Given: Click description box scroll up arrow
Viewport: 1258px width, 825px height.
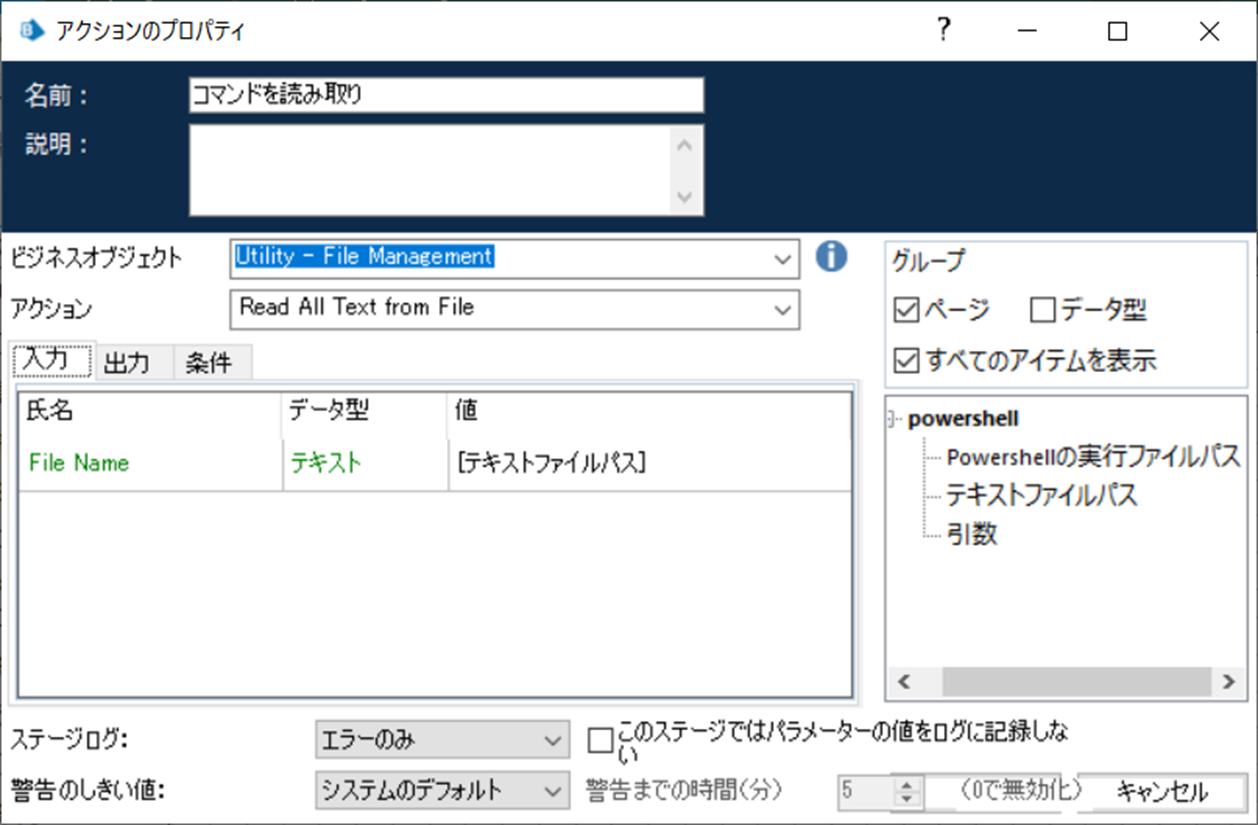Looking at the screenshot, I should [684, 146].
